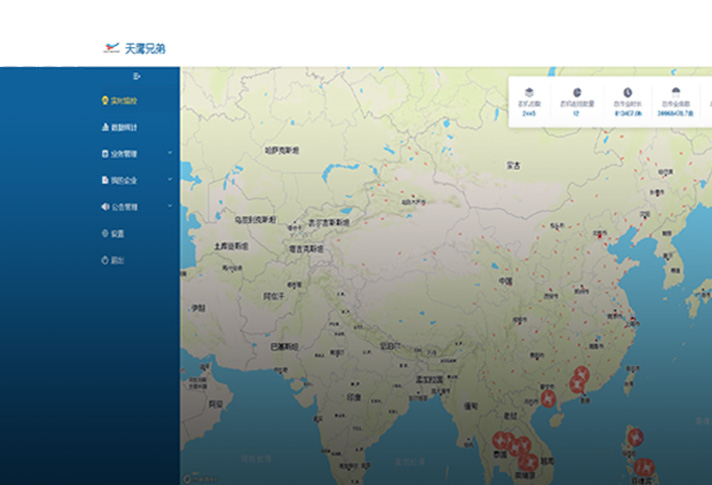
Task: Click the 飞机总数 count value
Action: tap(529, 113)
